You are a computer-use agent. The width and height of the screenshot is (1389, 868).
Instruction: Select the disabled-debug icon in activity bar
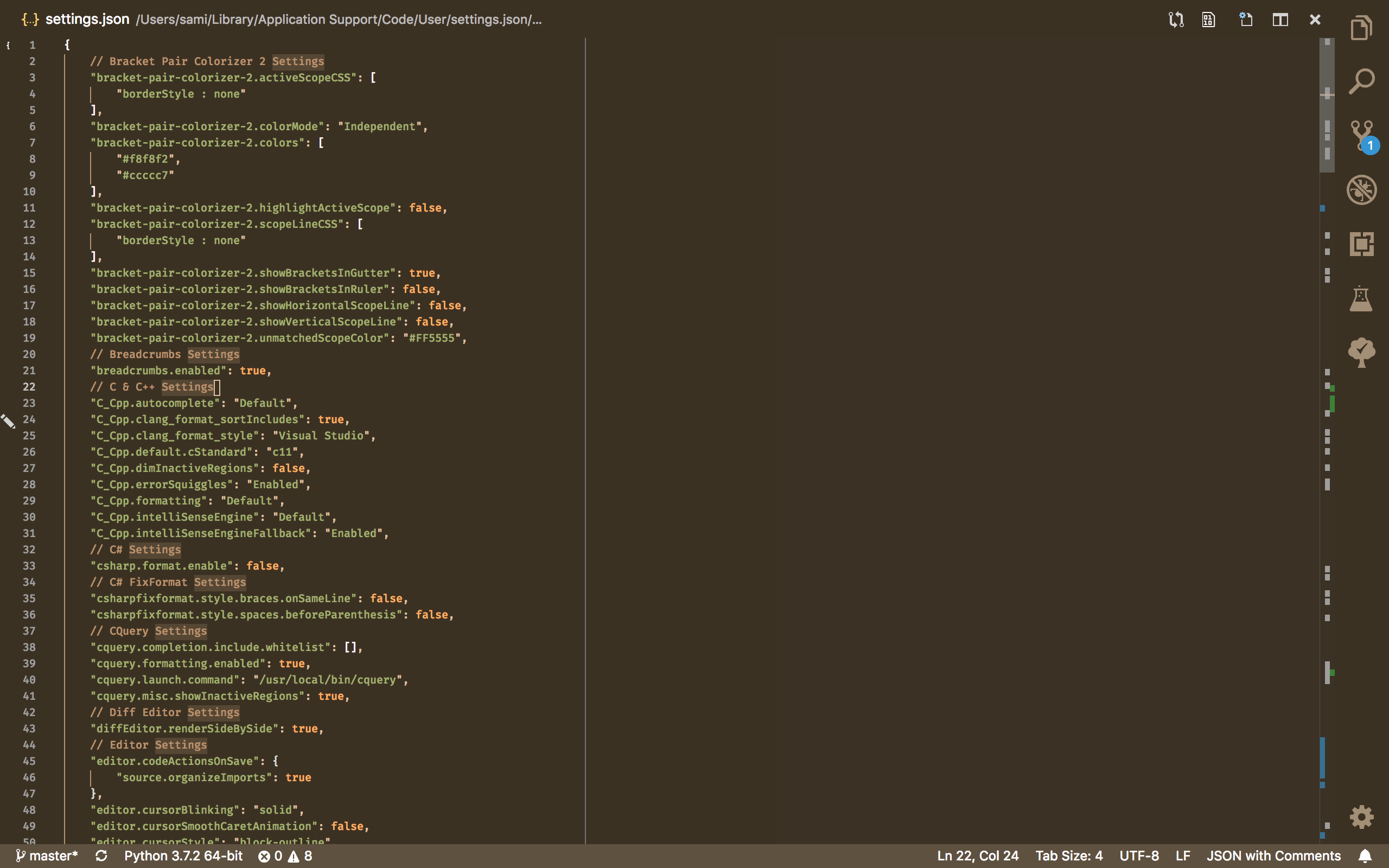click(x=1361, y=189)
